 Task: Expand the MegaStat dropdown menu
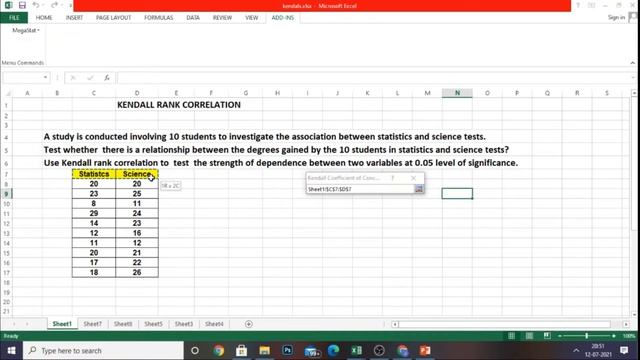pyautogui.click(x=26, y=30)
